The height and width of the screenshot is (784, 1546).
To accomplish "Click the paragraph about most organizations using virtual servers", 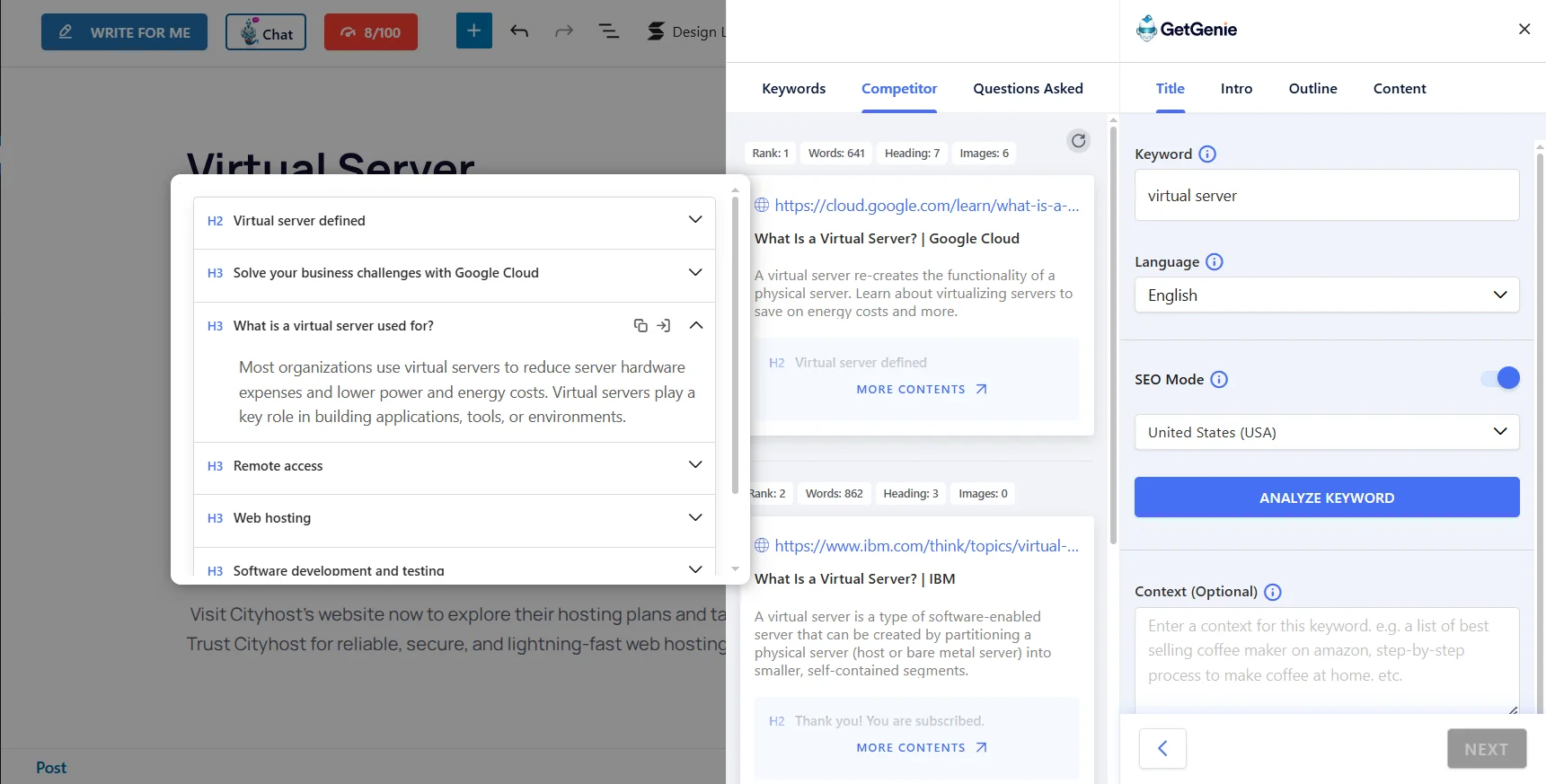I will [x=466, y=392].
